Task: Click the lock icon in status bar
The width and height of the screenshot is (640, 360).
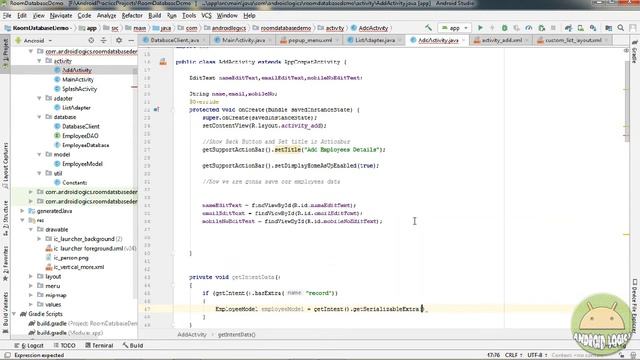Action: point(621,356)
